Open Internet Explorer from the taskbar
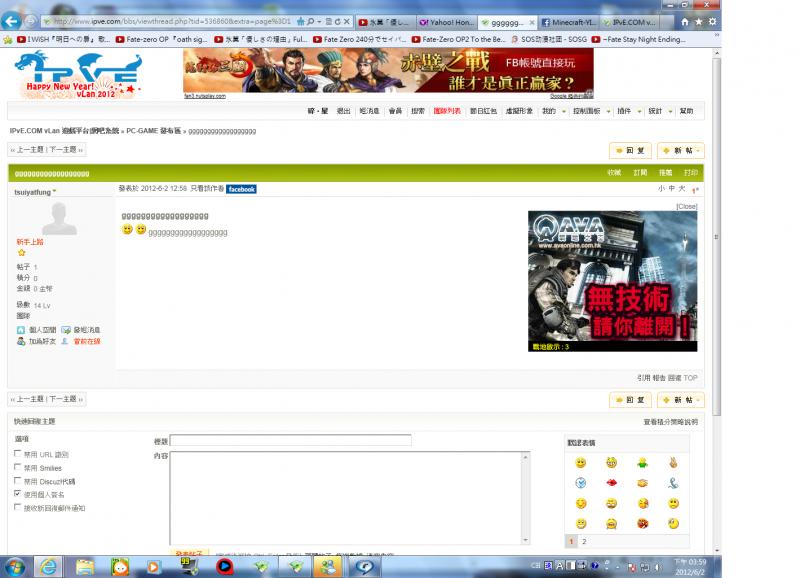 [48, 567]
